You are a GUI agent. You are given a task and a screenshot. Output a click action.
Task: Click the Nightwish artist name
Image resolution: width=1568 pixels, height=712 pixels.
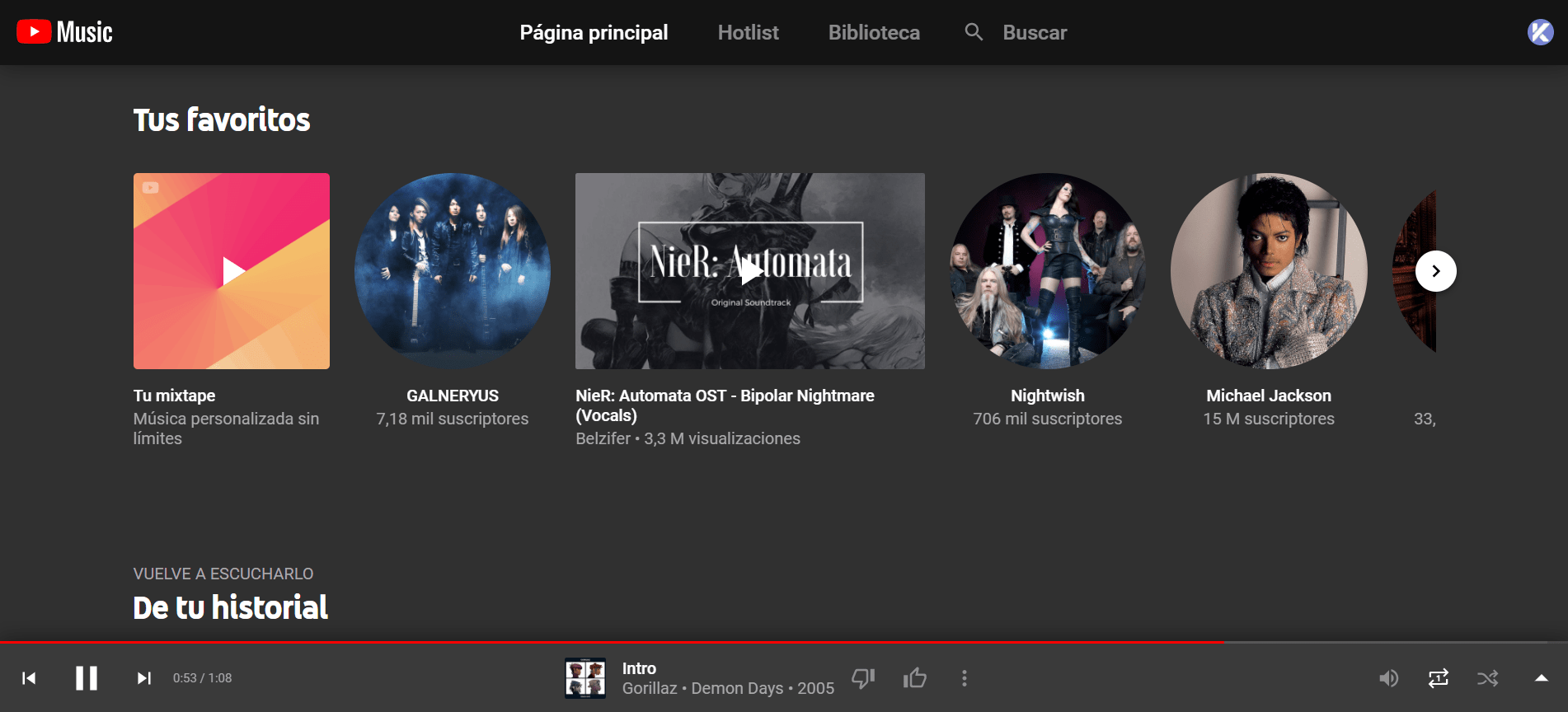pyautogui.click(x=1048, y=396)
